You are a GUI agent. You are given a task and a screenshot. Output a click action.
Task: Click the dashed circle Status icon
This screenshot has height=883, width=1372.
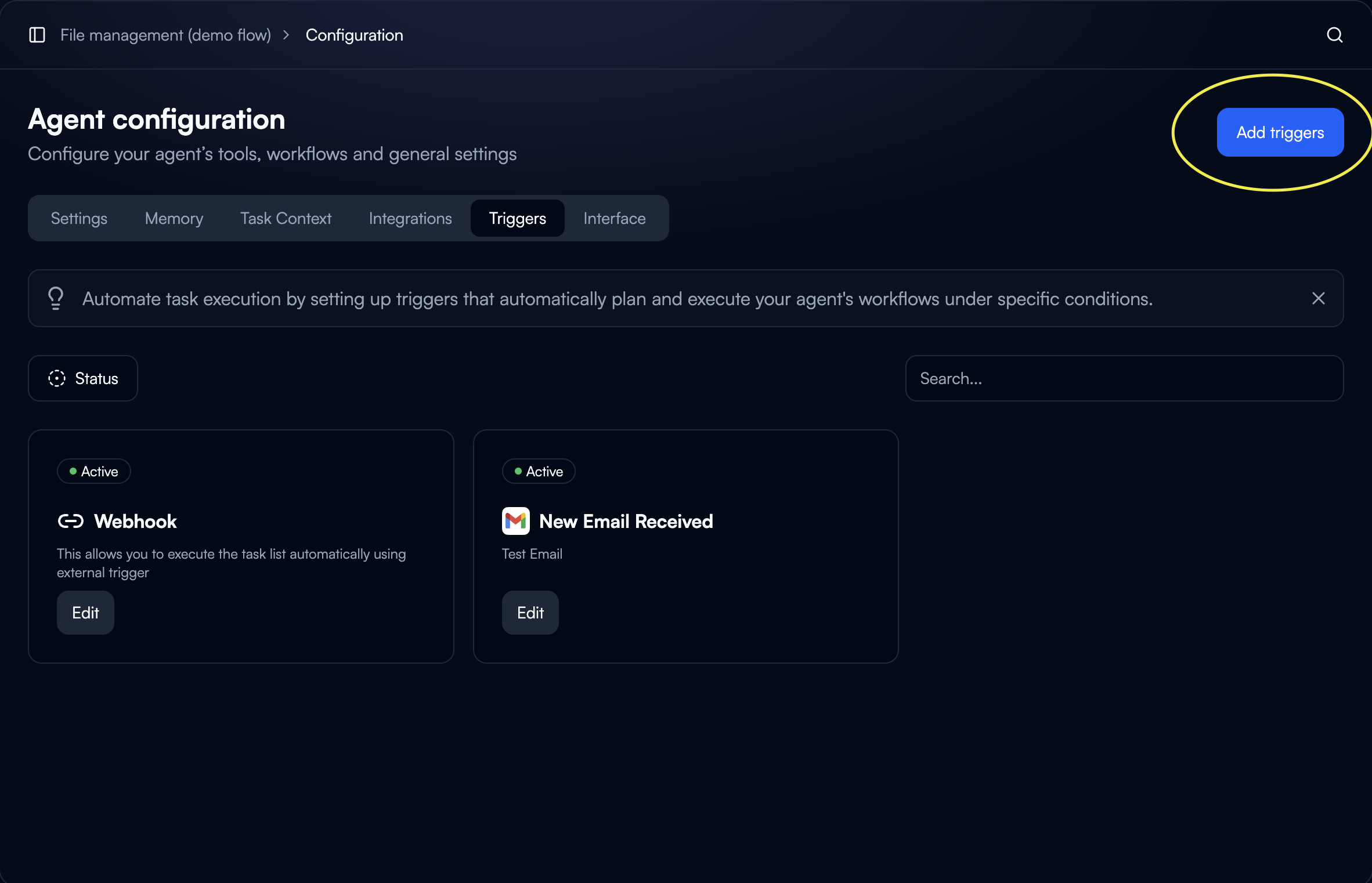pos(57,378)
